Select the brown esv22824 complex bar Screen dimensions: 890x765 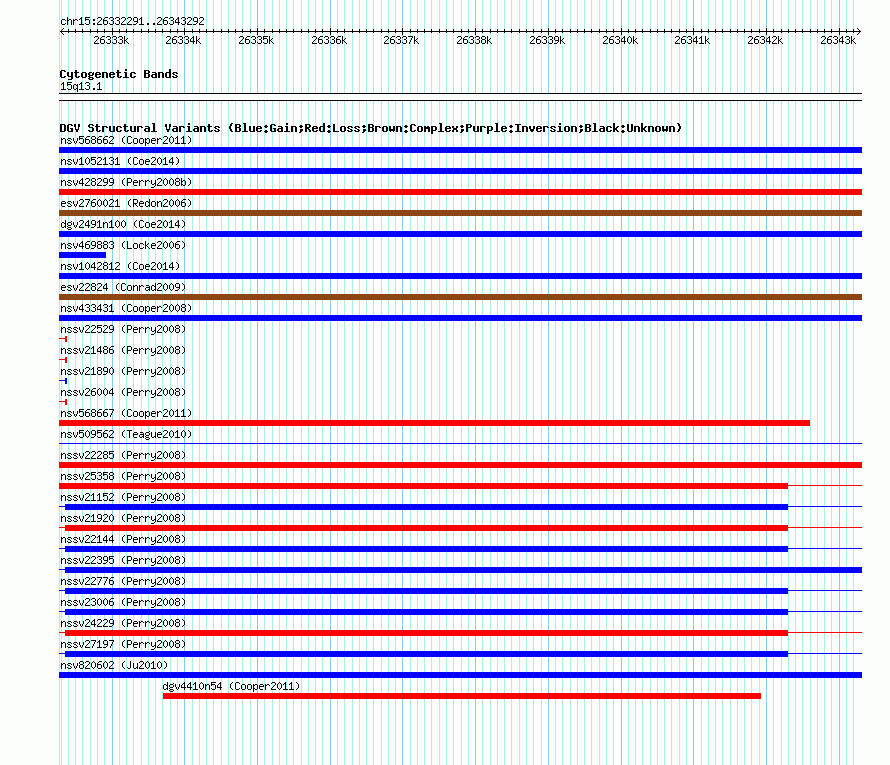pyautogui.click(x=460, y=297)
